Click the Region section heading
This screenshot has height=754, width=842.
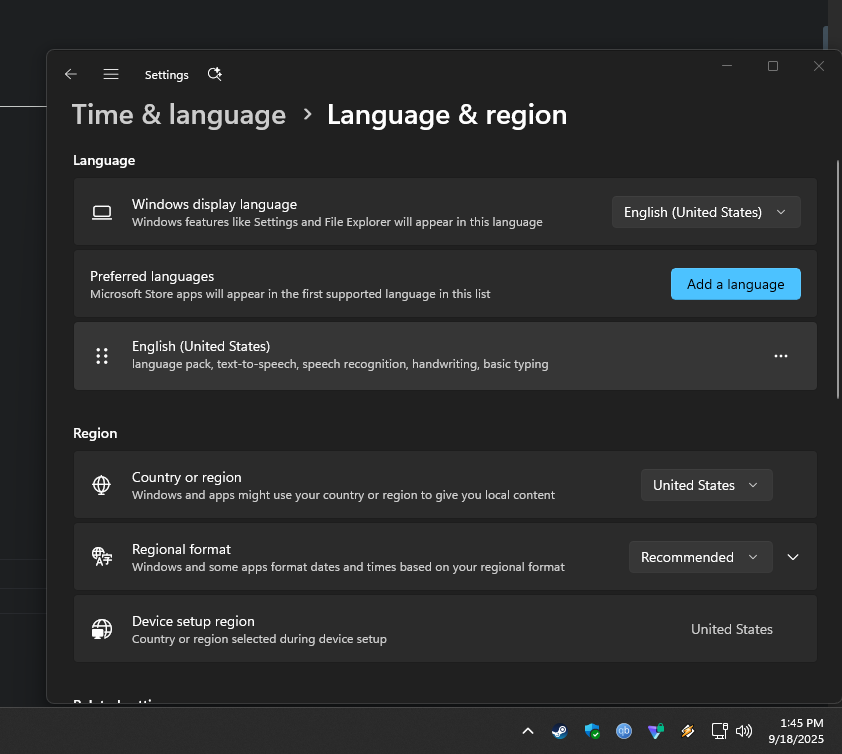[95, 433]
